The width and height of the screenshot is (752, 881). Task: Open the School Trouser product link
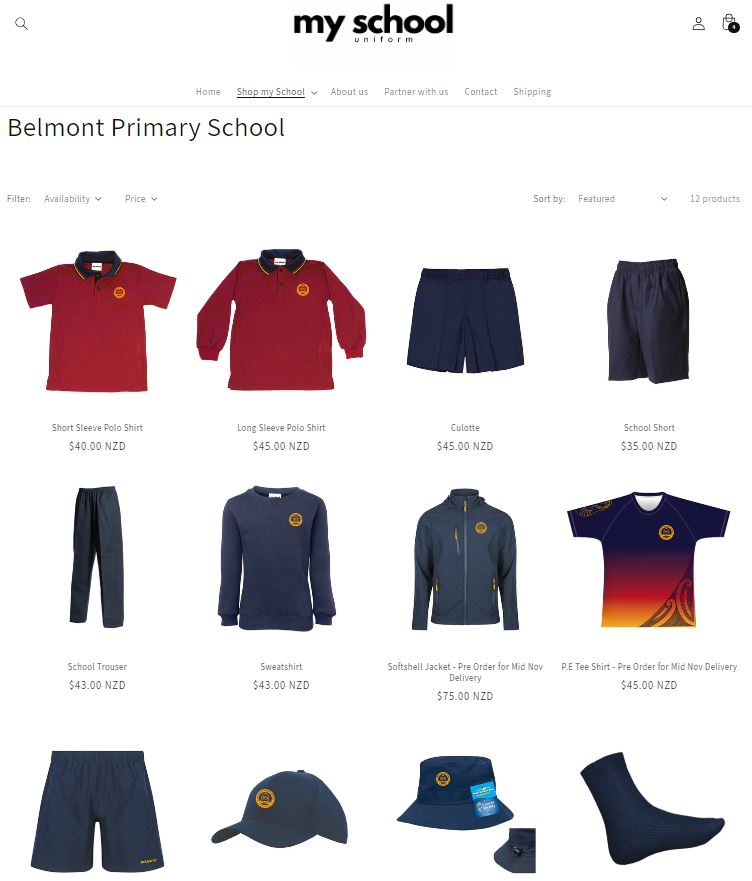(97, 666)
